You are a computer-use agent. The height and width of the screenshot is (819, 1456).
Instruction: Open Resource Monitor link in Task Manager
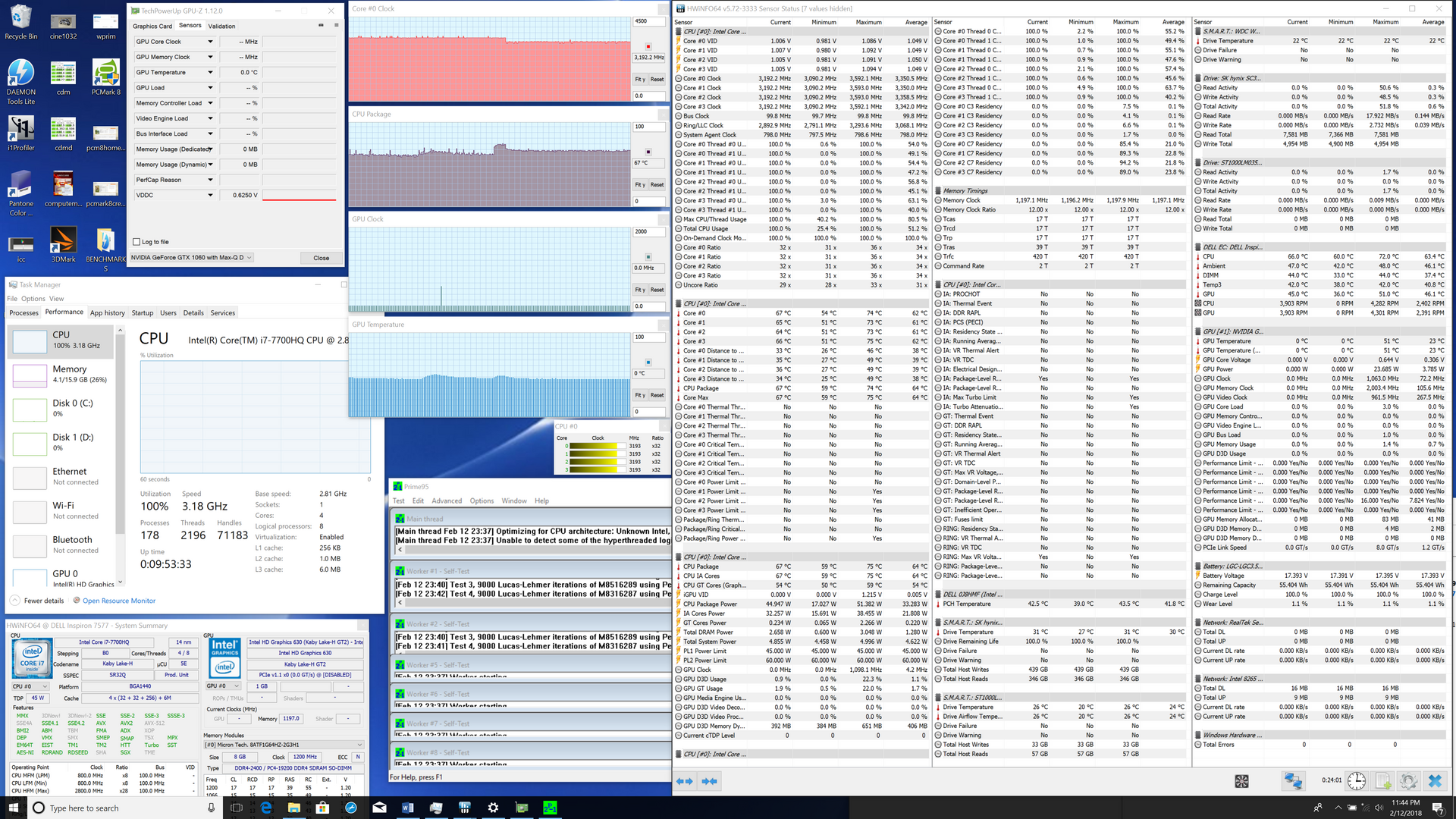click(119, 601)
